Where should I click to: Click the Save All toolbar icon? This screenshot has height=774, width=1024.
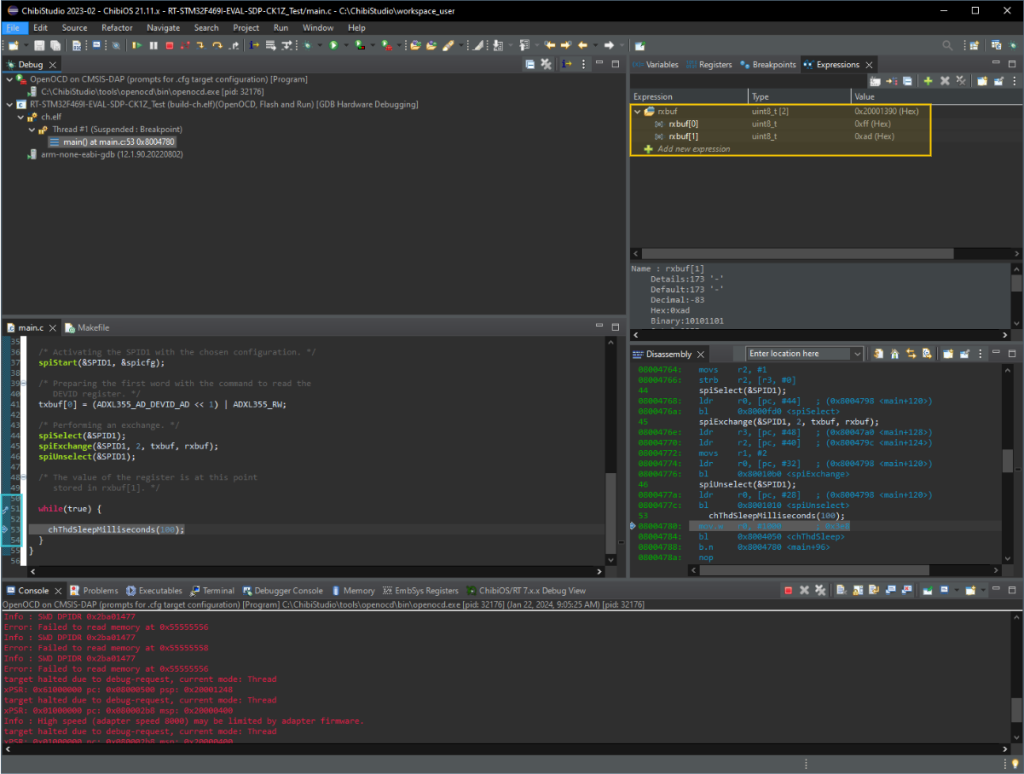(56, 45)
